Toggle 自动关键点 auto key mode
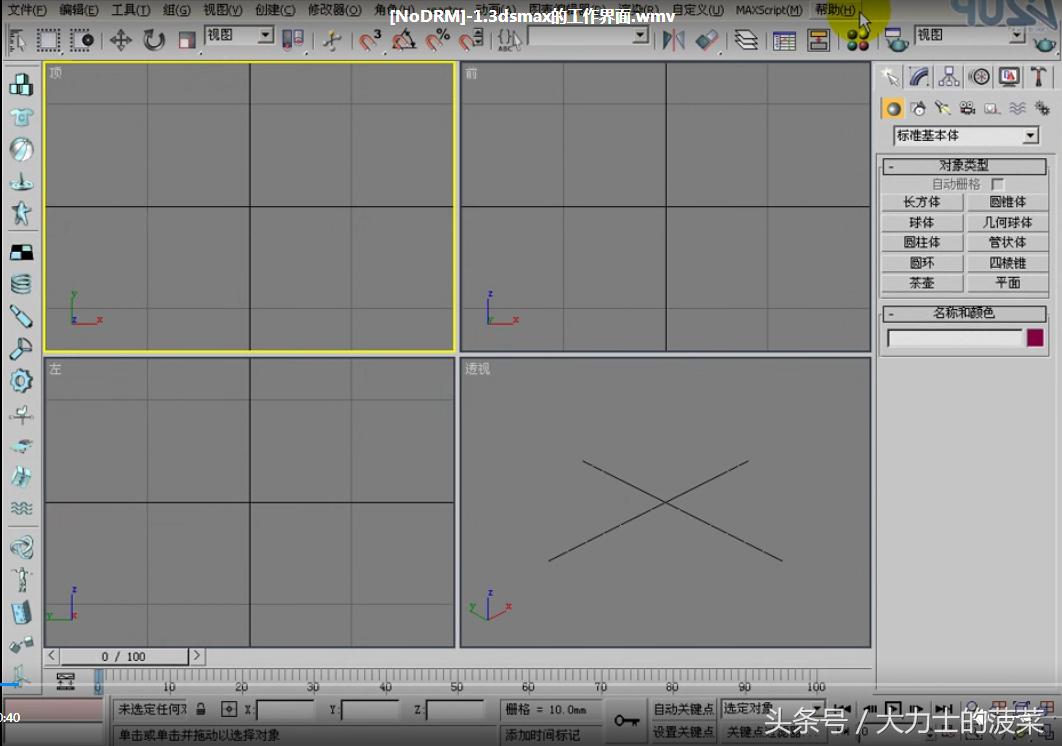Viewport: 1062px width, 746px height. (683, 709)
